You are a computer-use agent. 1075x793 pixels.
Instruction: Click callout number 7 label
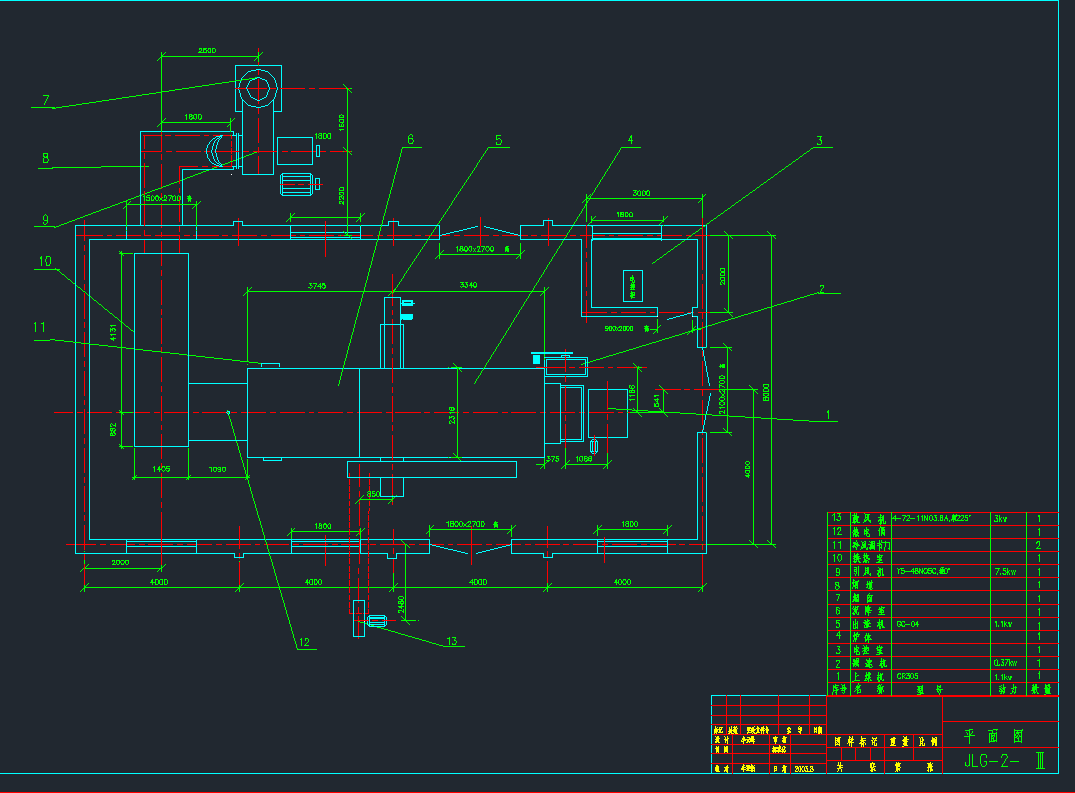click(46, 100)
